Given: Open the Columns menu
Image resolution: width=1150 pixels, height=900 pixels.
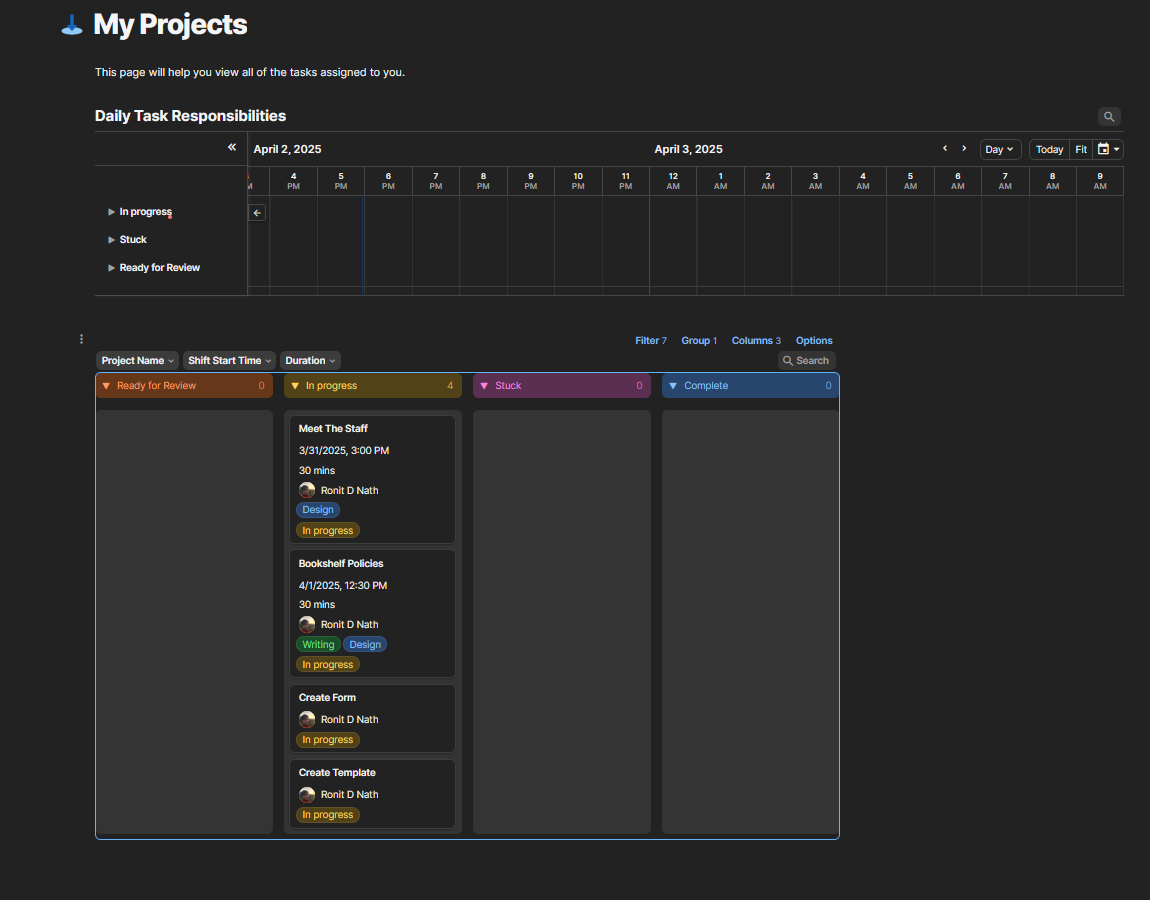Looking at the screenshot, I should pyautogui.click(x=756, y=341).
